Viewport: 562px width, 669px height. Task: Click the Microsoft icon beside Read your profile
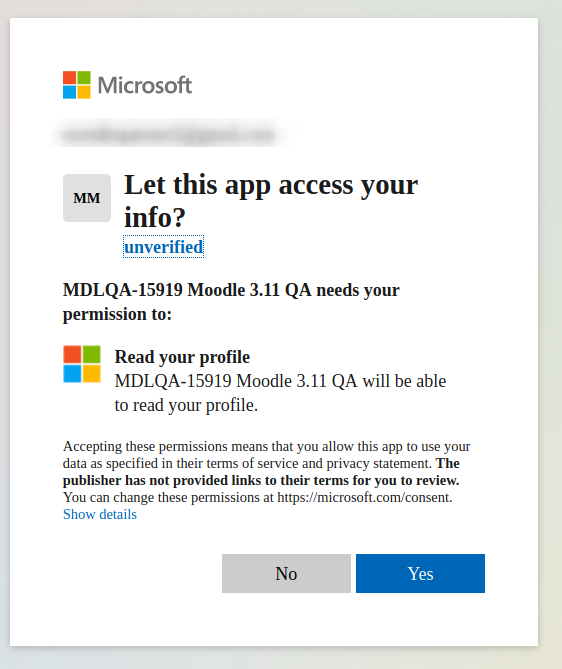[82, 364]
